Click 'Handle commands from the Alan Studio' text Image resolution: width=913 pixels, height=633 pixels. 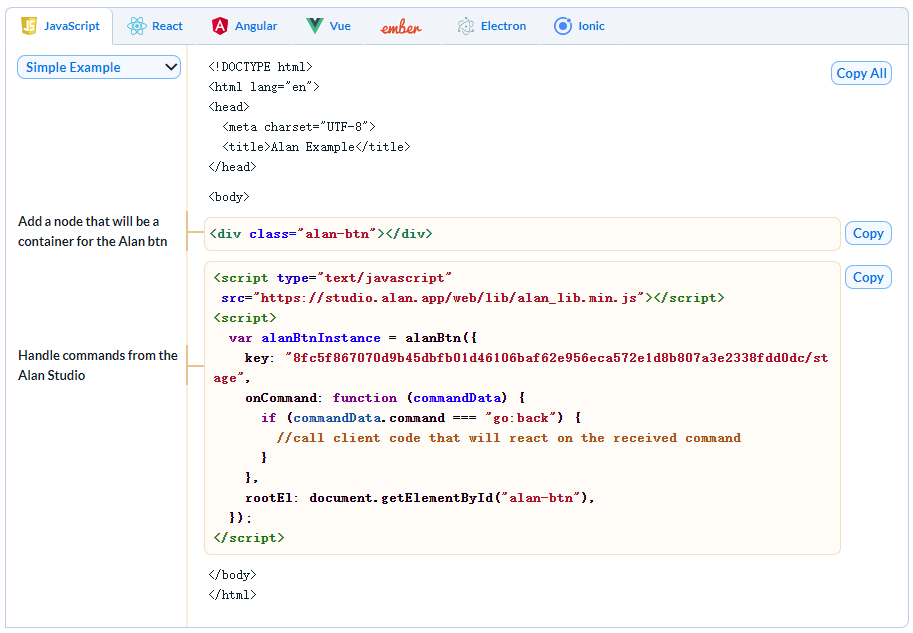pyautogui.click(x=98, y=365)
